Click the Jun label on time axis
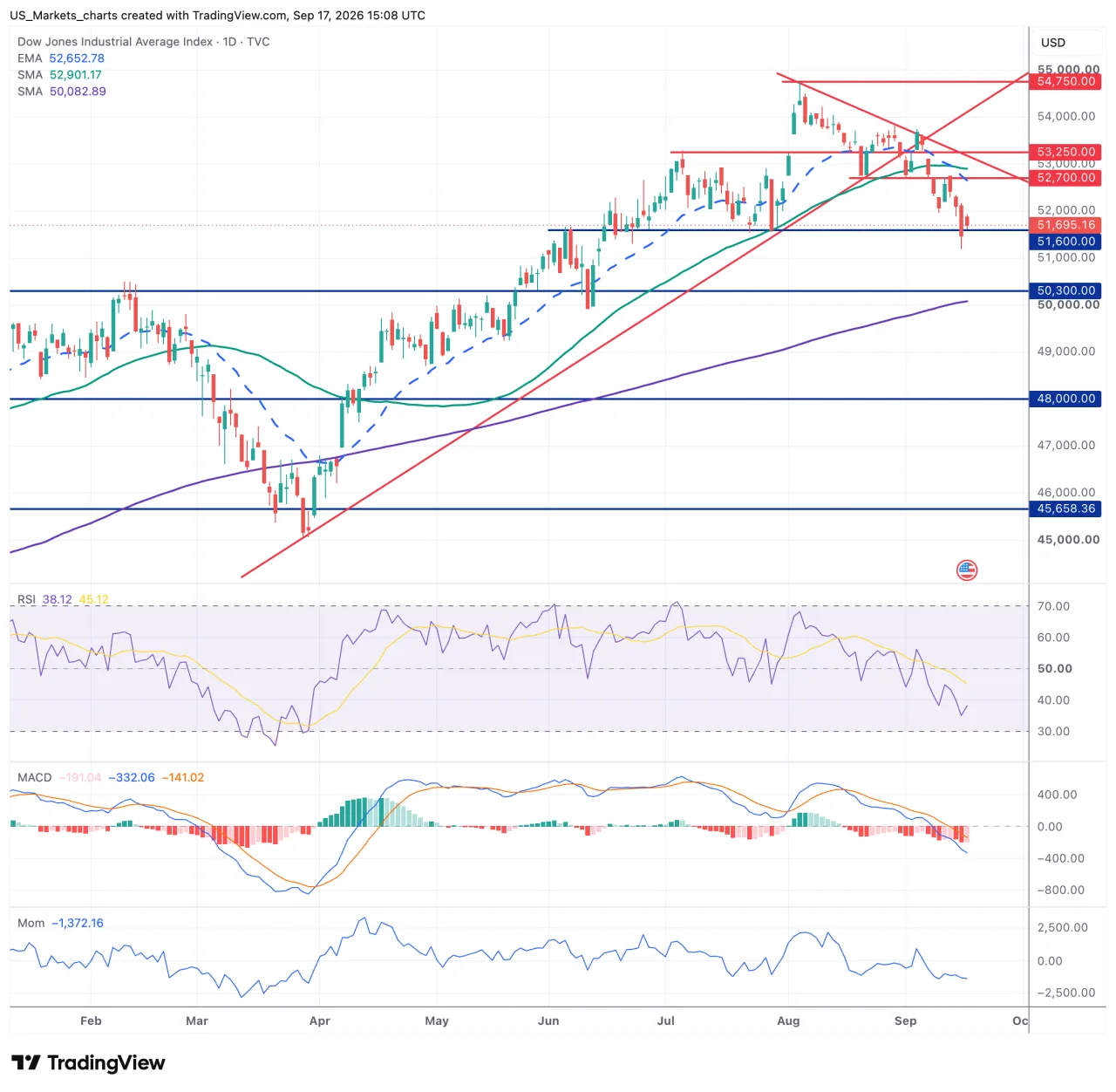 point(548,1021)
